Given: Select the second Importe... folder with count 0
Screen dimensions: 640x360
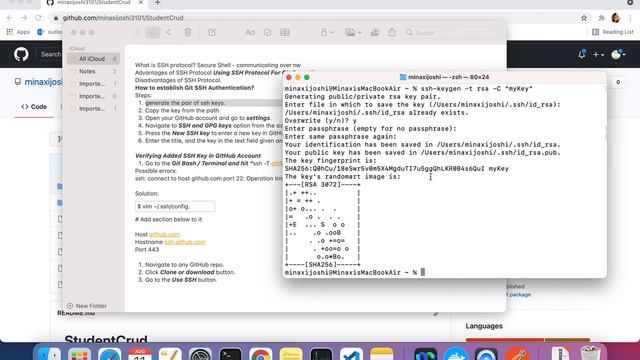Looking at the screenshot, I should (x=93, y=96).
